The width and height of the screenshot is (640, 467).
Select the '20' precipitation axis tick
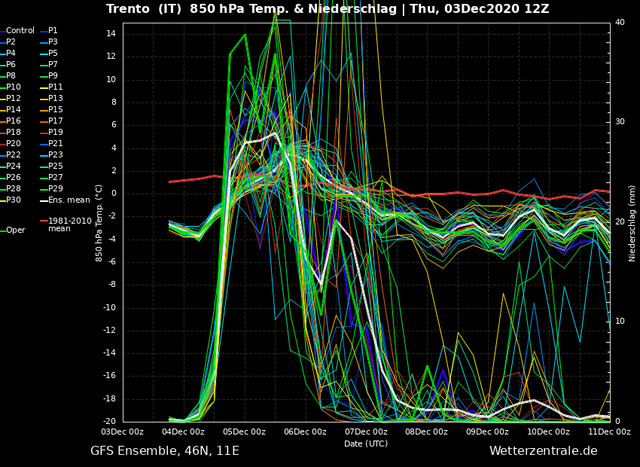point(620,222)
